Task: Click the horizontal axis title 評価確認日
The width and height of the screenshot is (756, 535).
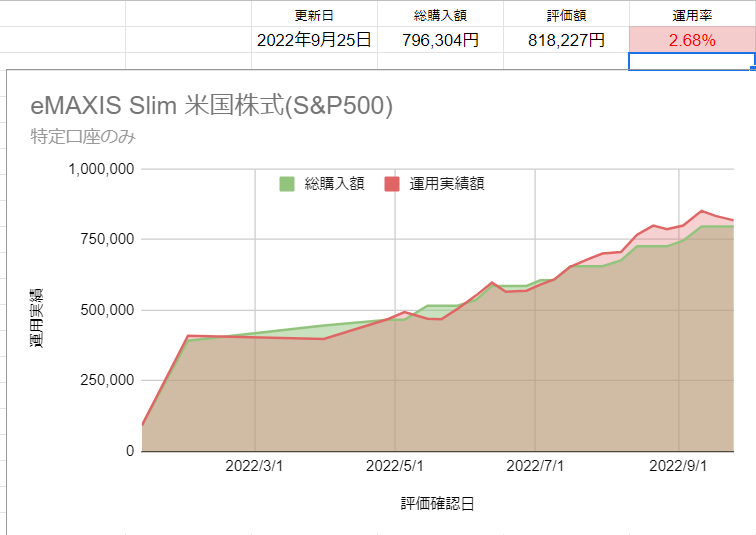Action: pyautogui.click(x=437, y=504)
